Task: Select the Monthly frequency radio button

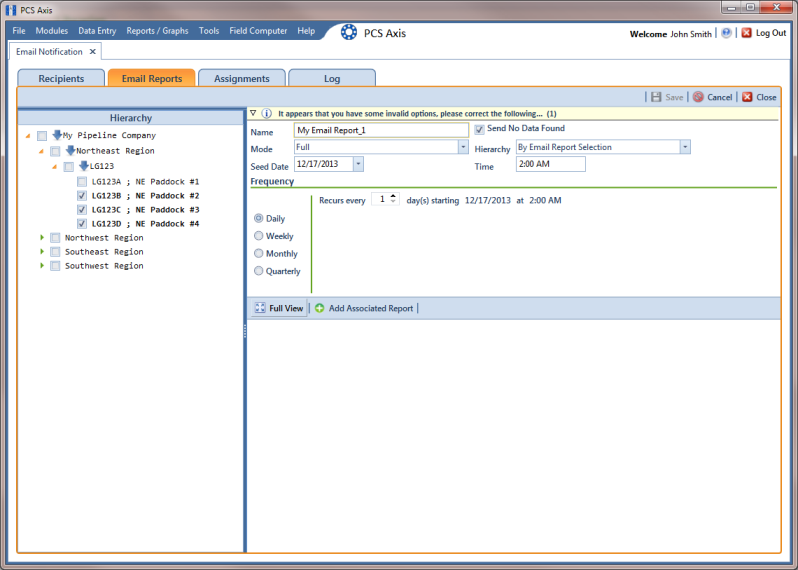Action: point(259,253)
